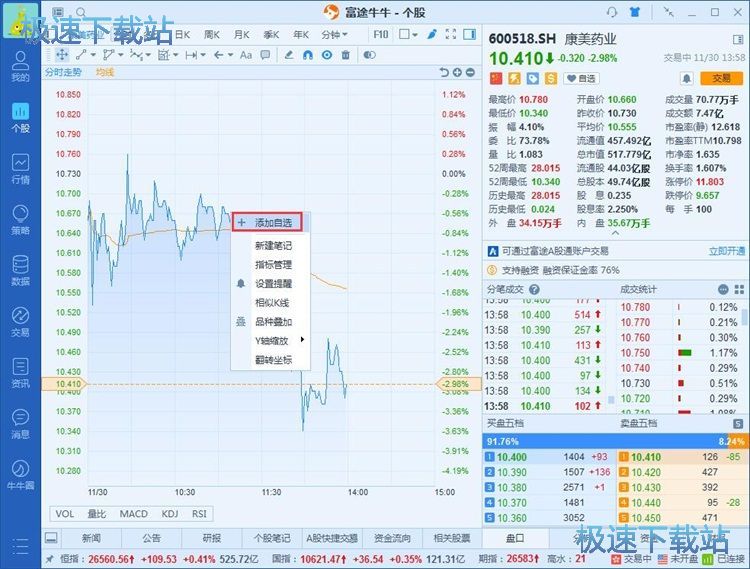The height and width of the screenshot is (569, 750).
Task: Click the shirt skin icon in title bar
Action: [635, 12]
